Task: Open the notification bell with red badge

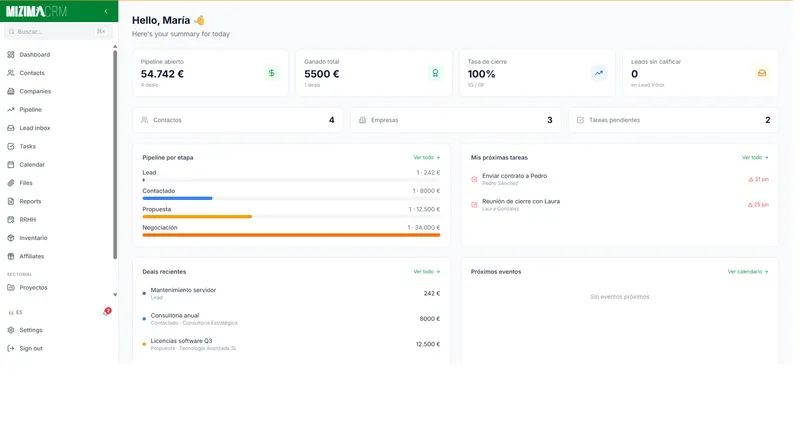Action: 107,312
